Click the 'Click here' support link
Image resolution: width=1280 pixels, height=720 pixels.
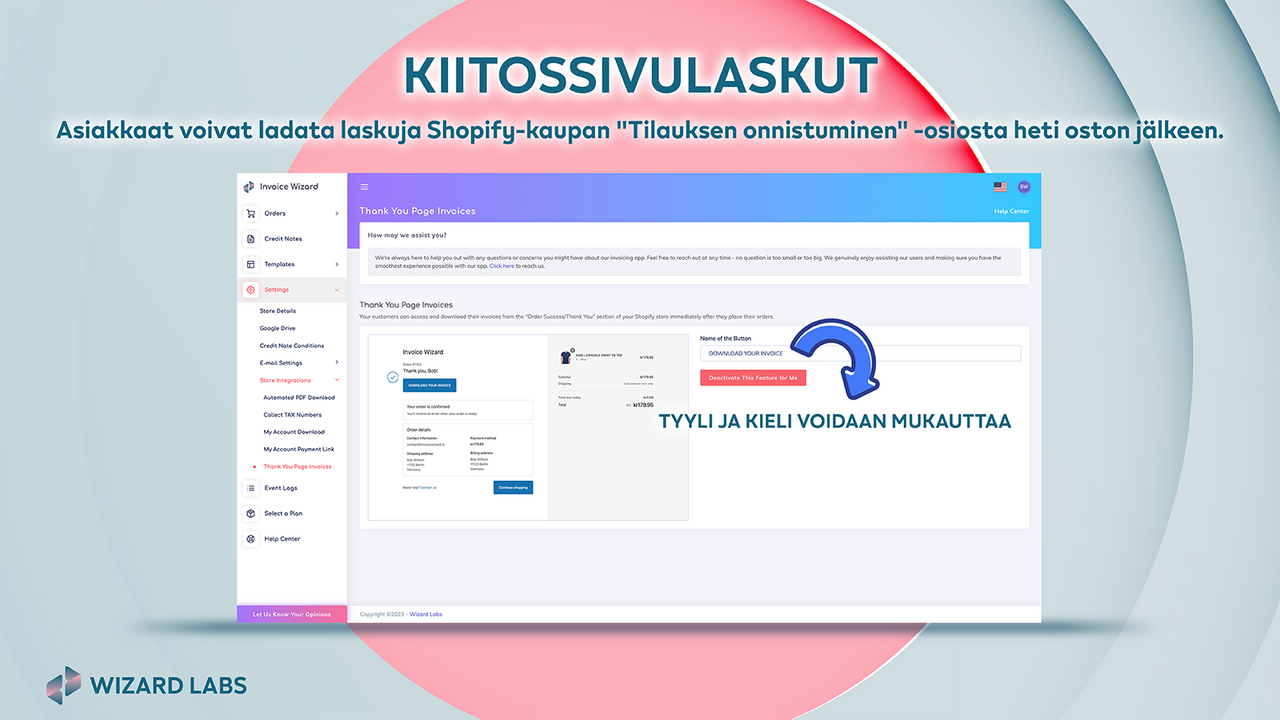click(x=502, y=266)
